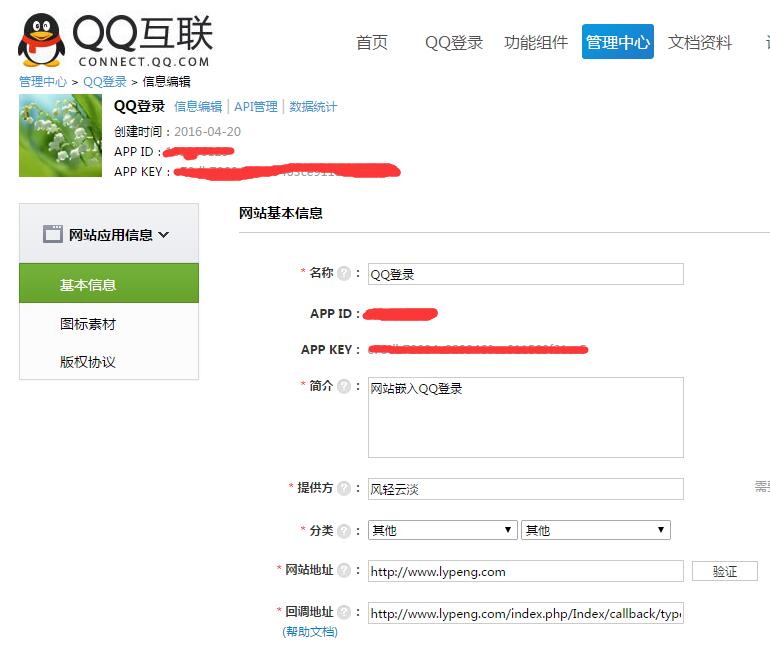Click the help icon beside 提供方

point(344,488)
